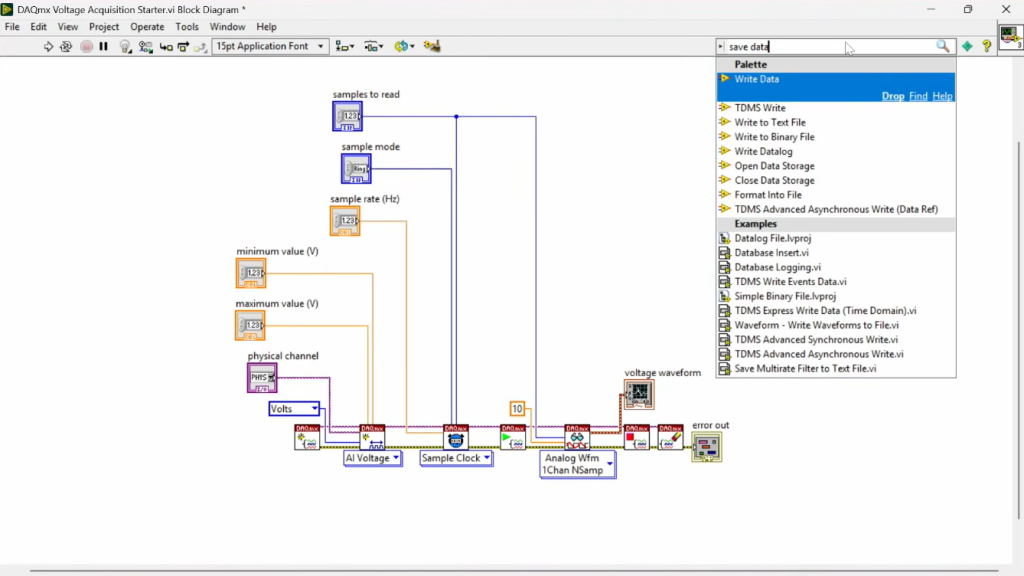Open the Operate menu
This screenshot has height=576, width=1024.
pos(147,27)
